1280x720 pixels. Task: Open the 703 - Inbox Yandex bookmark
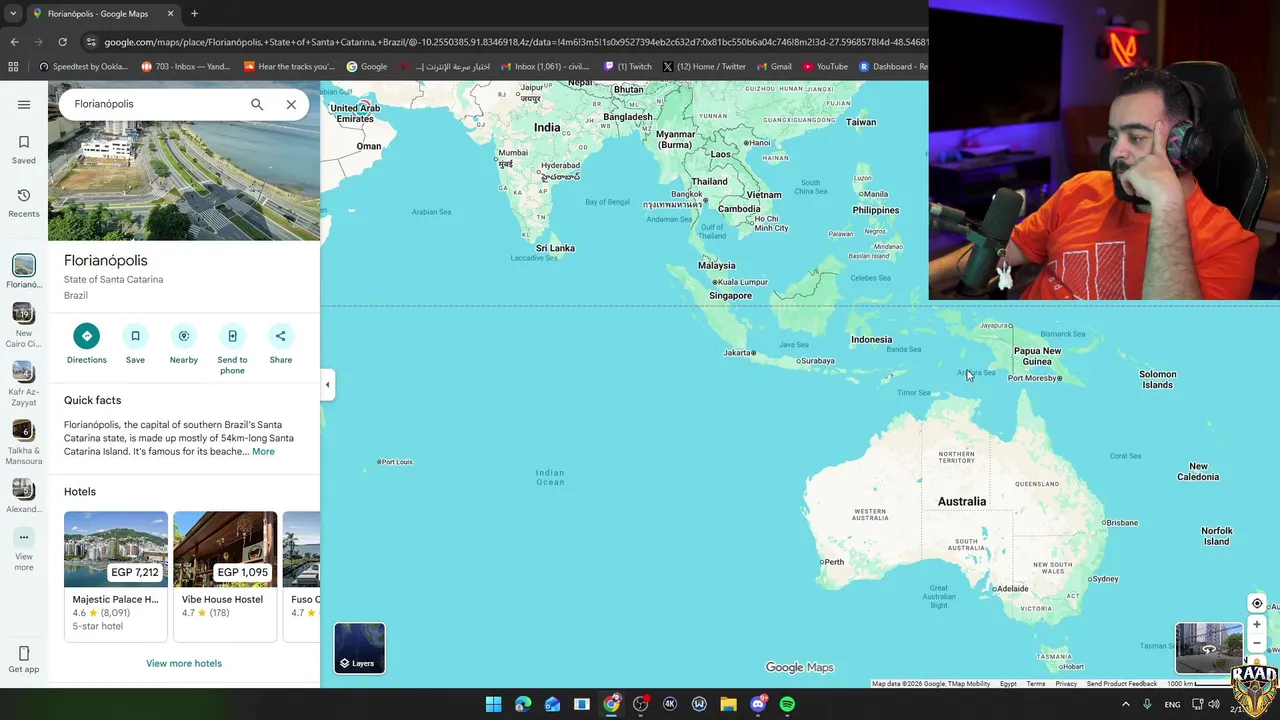click(186, 67)
